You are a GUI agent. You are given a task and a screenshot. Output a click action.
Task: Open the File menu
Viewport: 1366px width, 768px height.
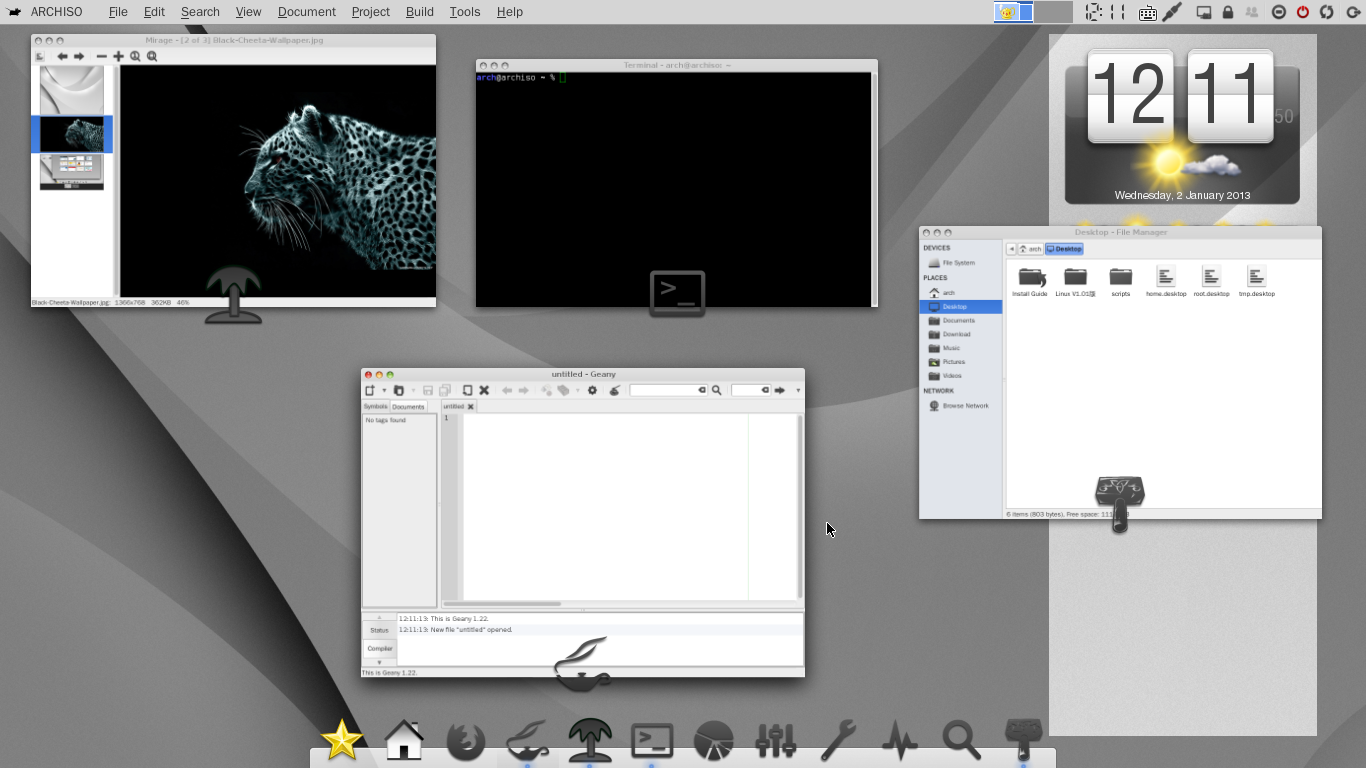[x=118, y=12]
